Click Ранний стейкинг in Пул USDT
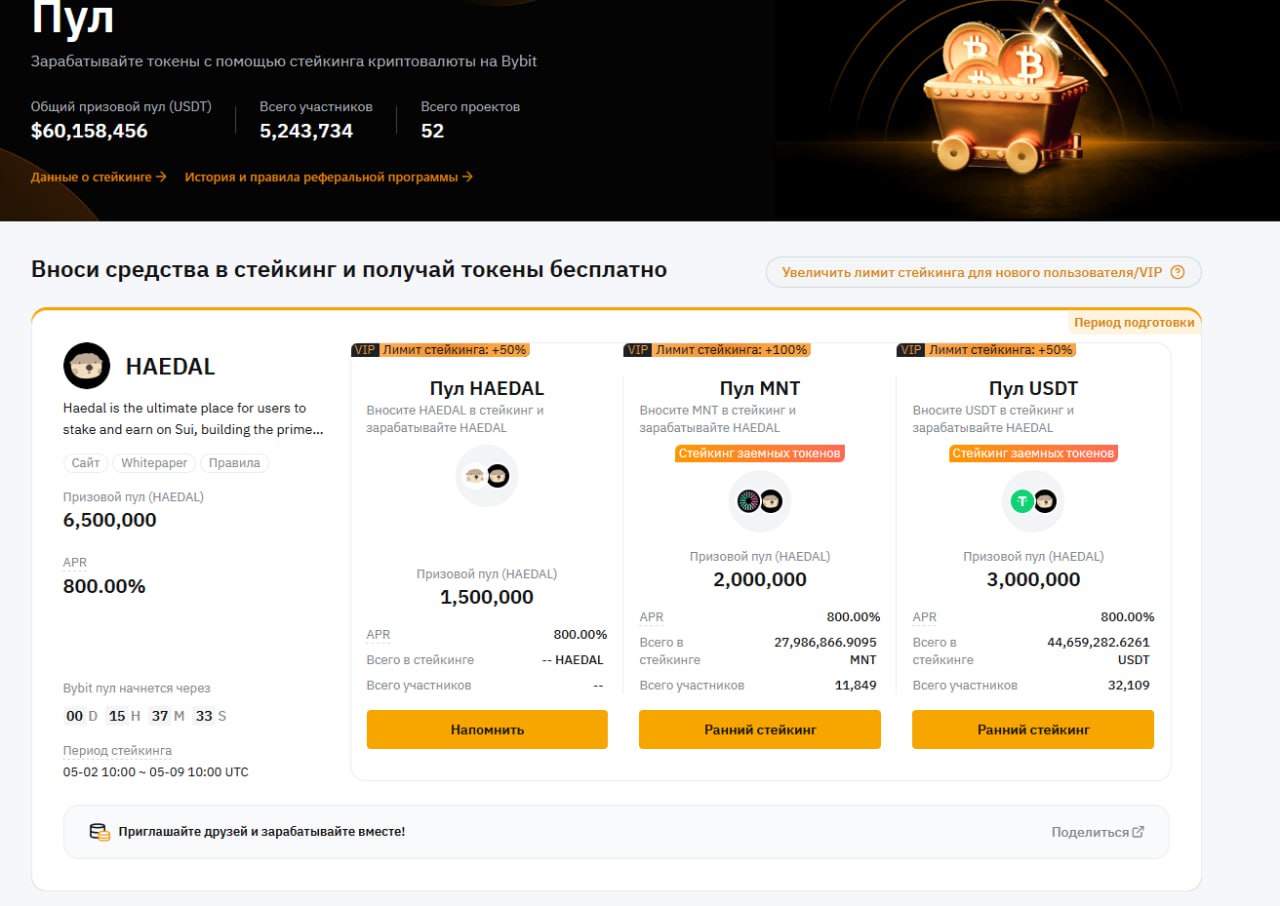The height and width of the screenshot is (906, 1280). coord(1033,729)
